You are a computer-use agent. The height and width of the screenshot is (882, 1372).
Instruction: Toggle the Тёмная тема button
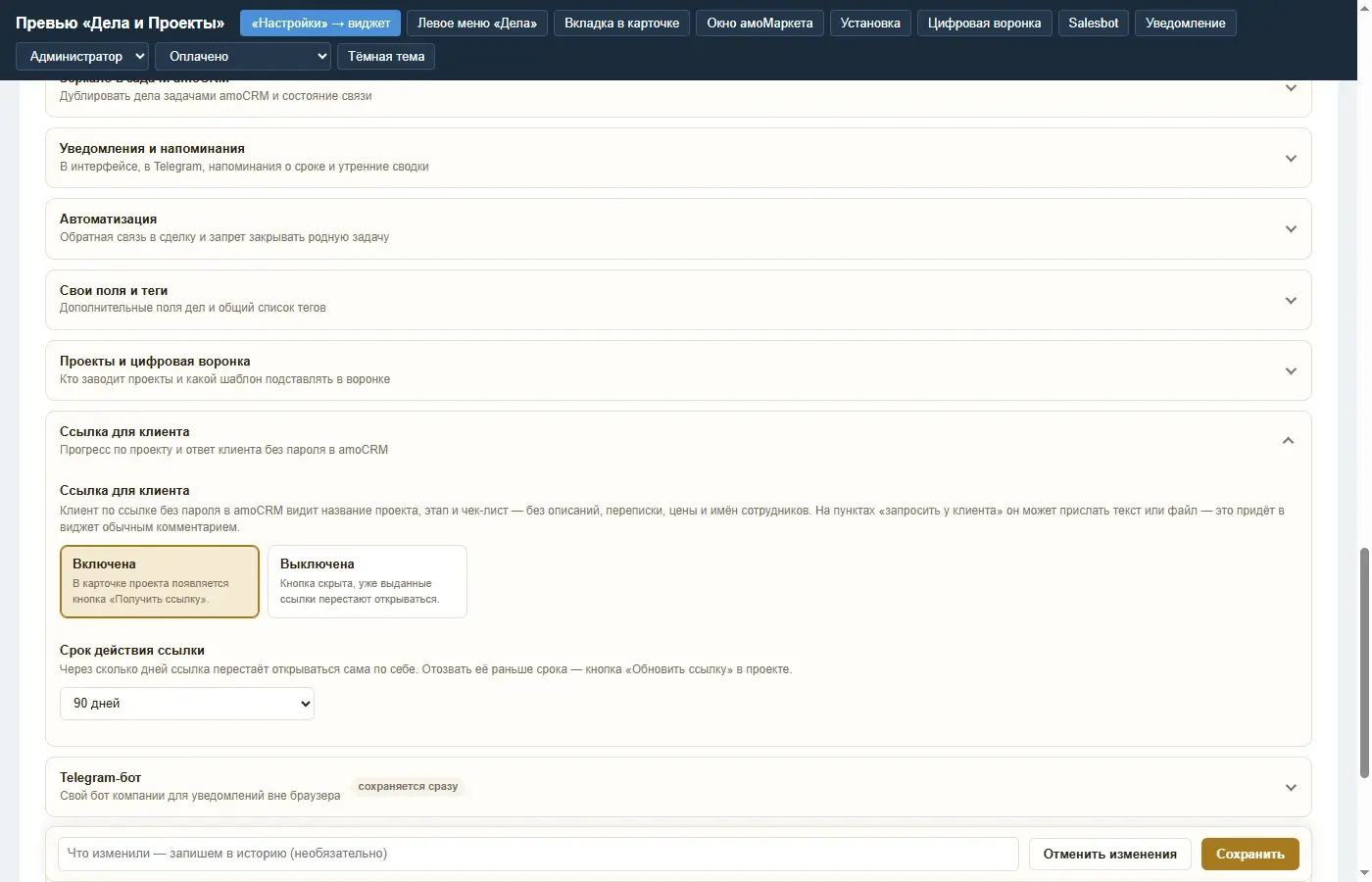point(386,57)
